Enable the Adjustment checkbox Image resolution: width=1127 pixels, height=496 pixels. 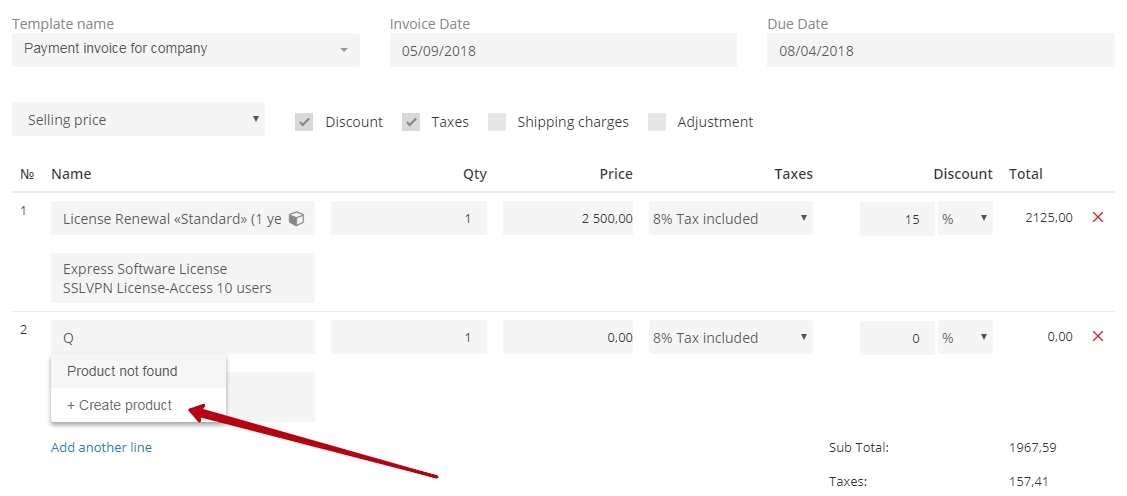click(657, 122)
